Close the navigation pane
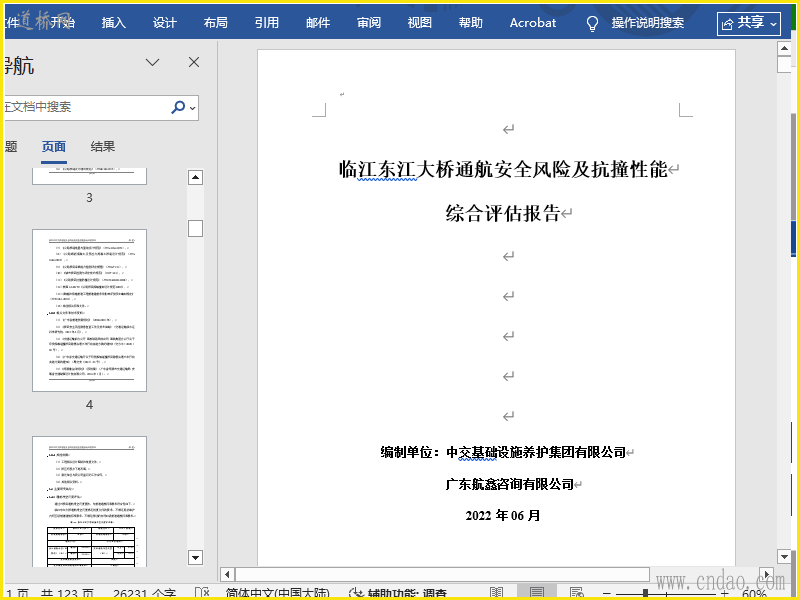800x600 pixels. coord(194,62)
